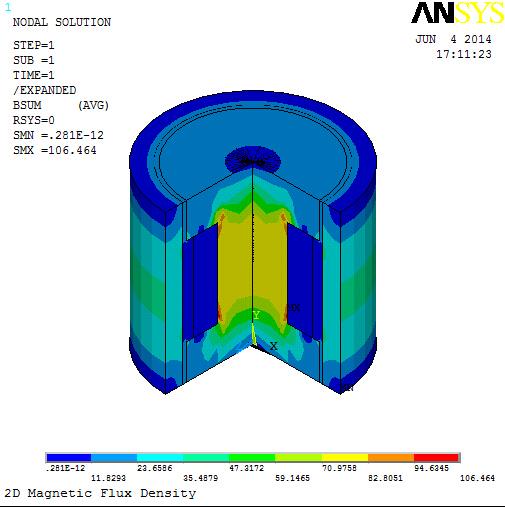The width and height of the screenshot is (505, 507).
Task: Click the red legend color band
Action: [436, 457]
